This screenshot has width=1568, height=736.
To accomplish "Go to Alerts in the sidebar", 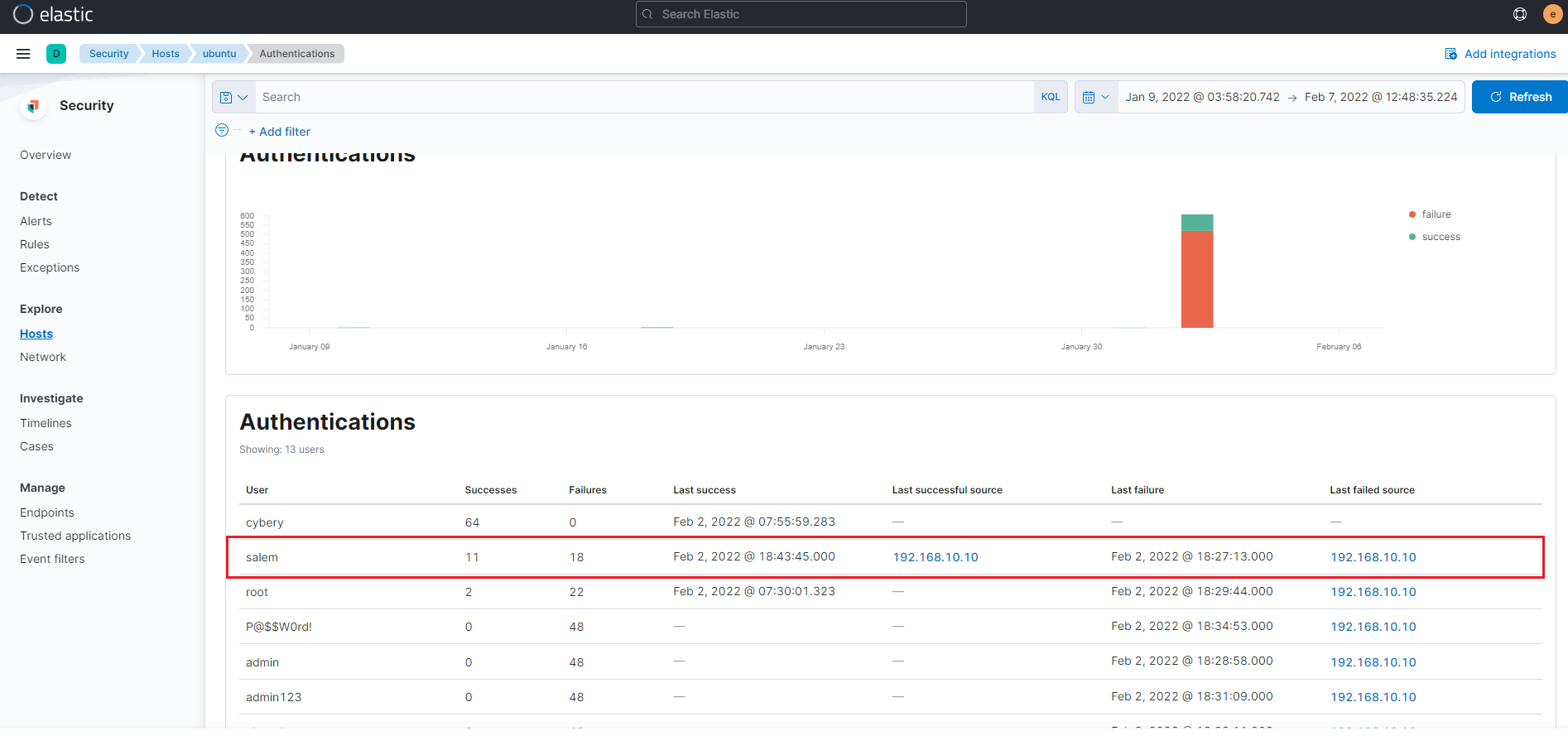I will tap(36, 221).
